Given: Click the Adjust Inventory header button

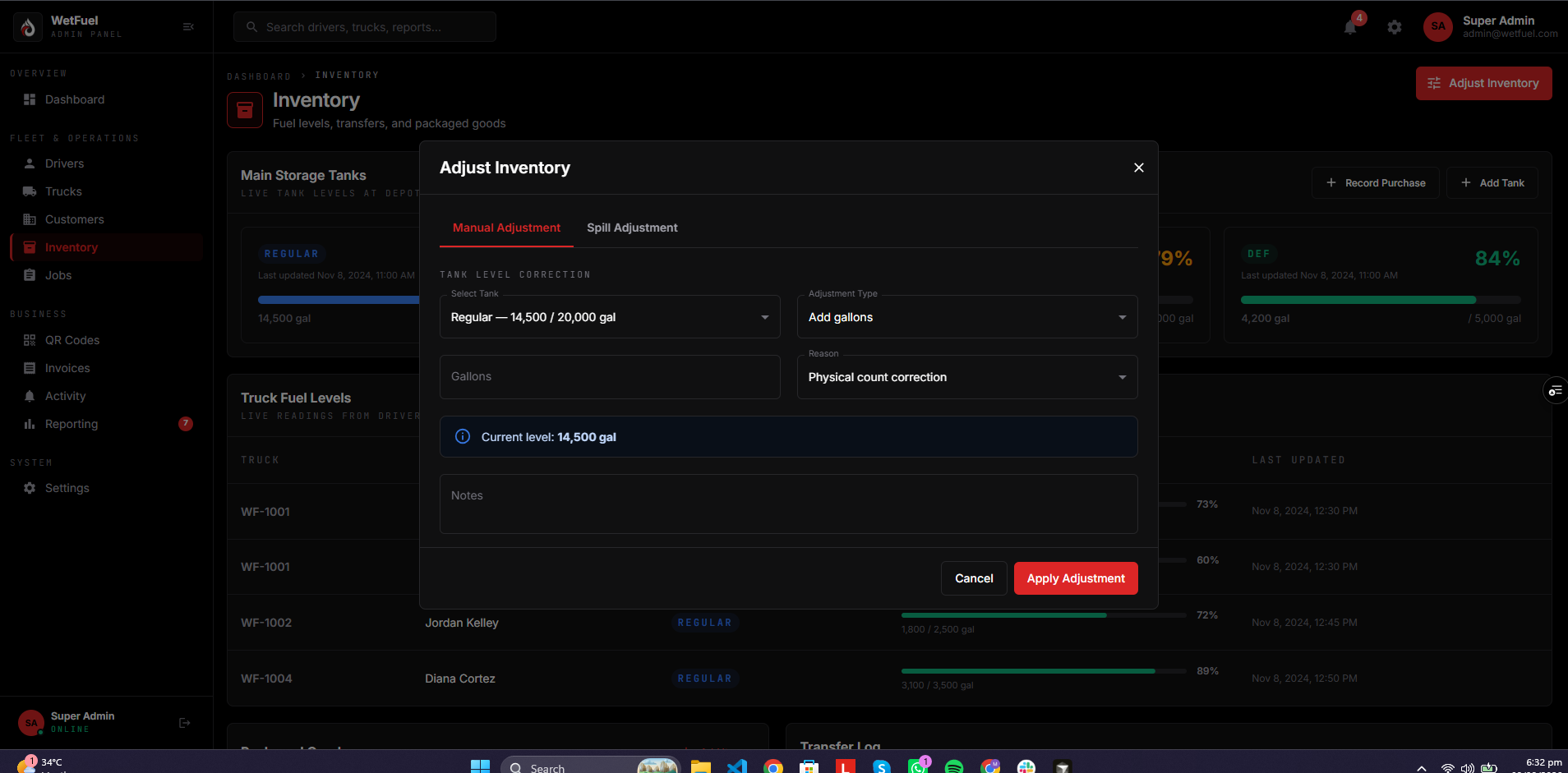Looking at the screenshot, I should 1483,84.
